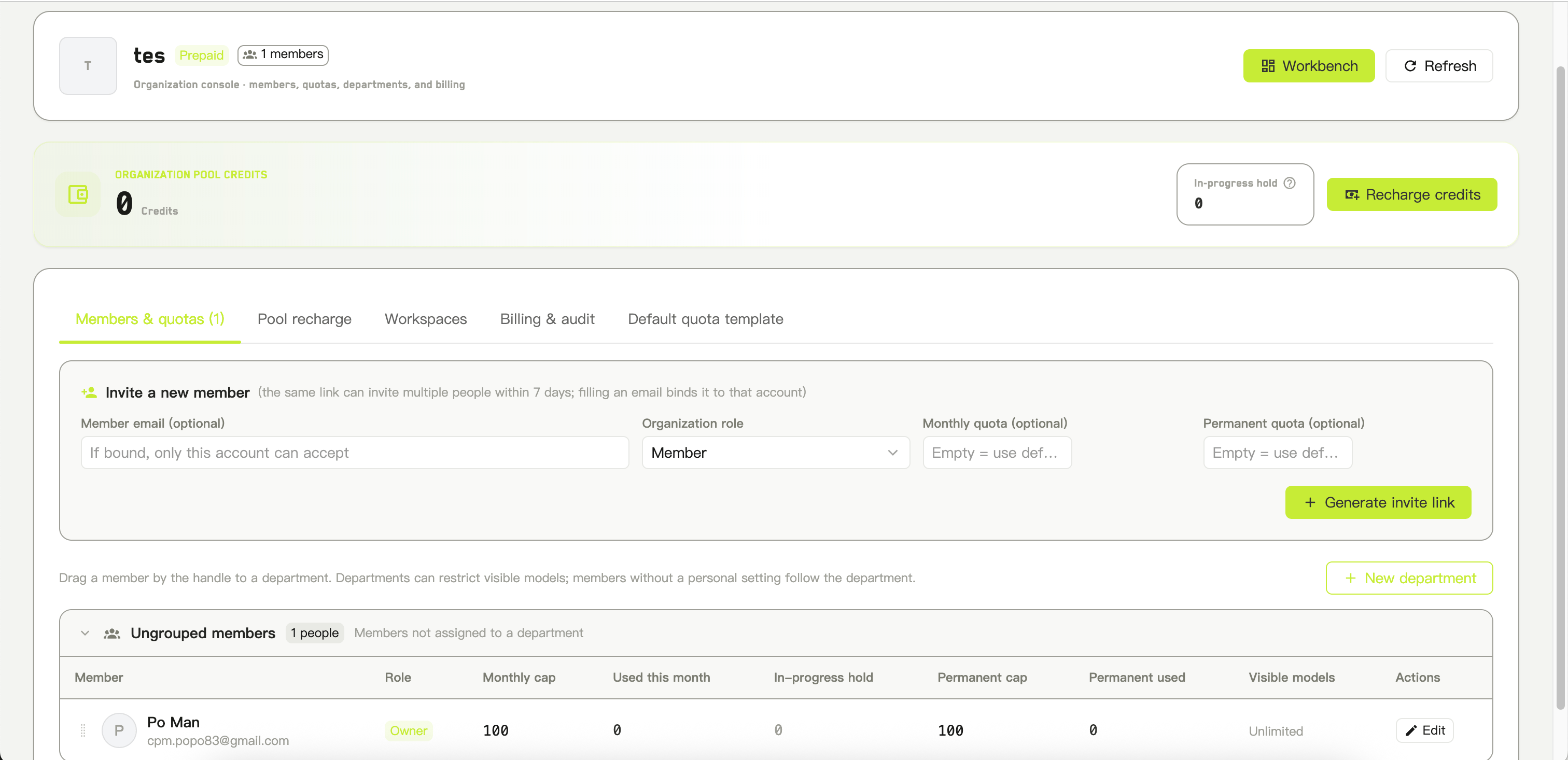Click the T organization avatar
The height and width of the screenshot is (760, 1568).
(88, 66)
